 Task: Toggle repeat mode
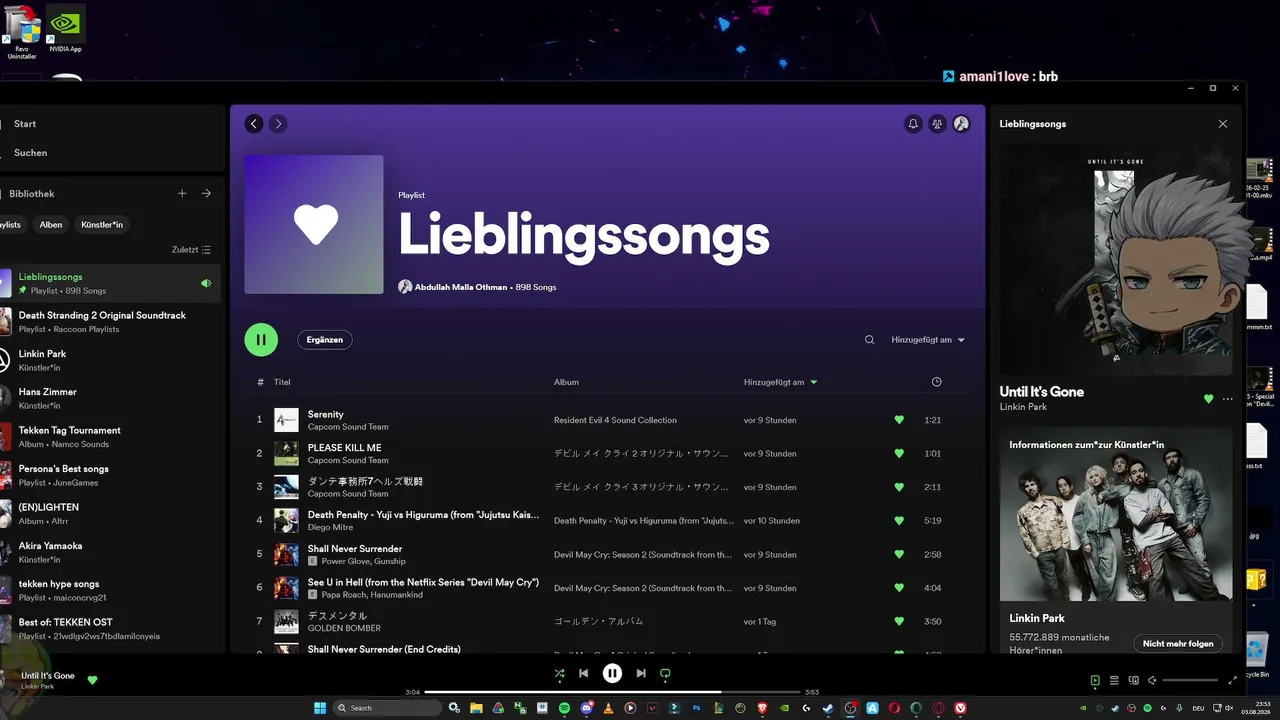tap(665, 674)
